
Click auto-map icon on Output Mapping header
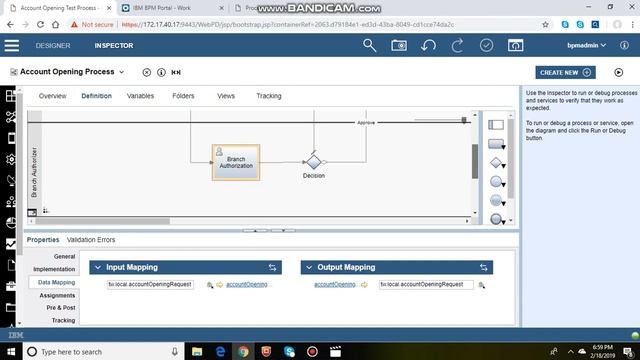pos(484,267)
